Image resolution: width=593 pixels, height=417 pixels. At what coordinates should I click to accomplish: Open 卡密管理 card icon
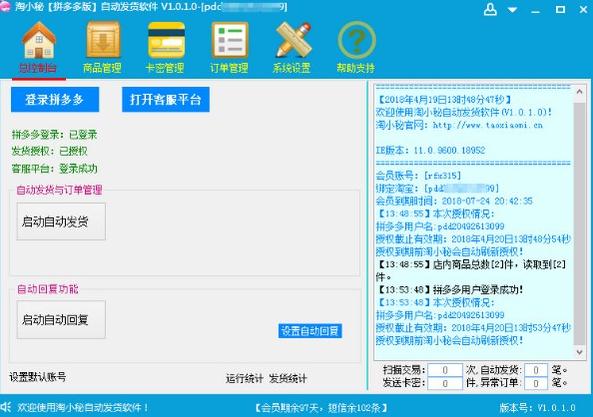pyautogui.click(x=166, y=40)
